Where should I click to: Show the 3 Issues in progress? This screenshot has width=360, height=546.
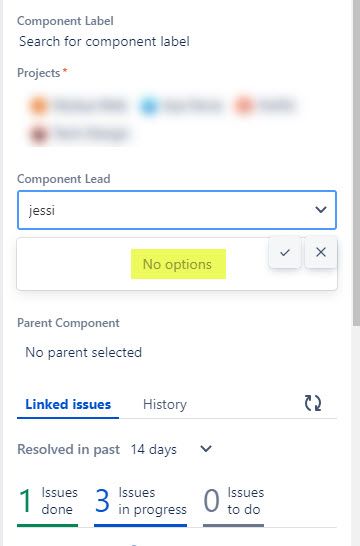pos(141,505)
